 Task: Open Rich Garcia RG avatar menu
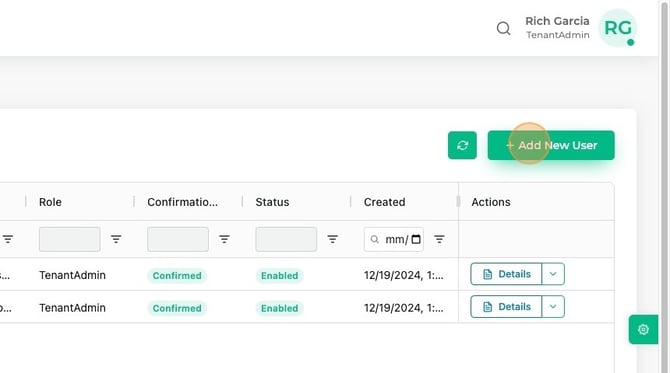pyautogui.click(x=618, y=28)
